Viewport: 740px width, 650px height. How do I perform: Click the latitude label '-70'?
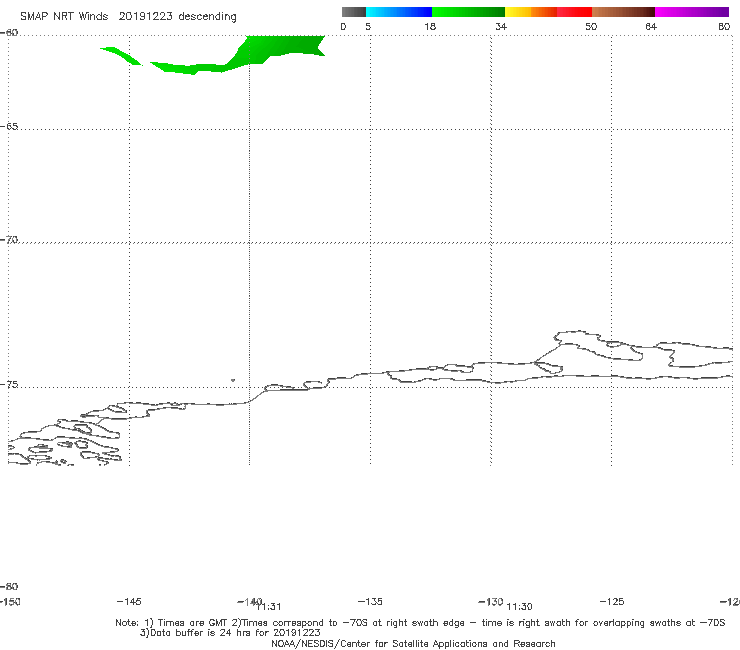(9, 240)
